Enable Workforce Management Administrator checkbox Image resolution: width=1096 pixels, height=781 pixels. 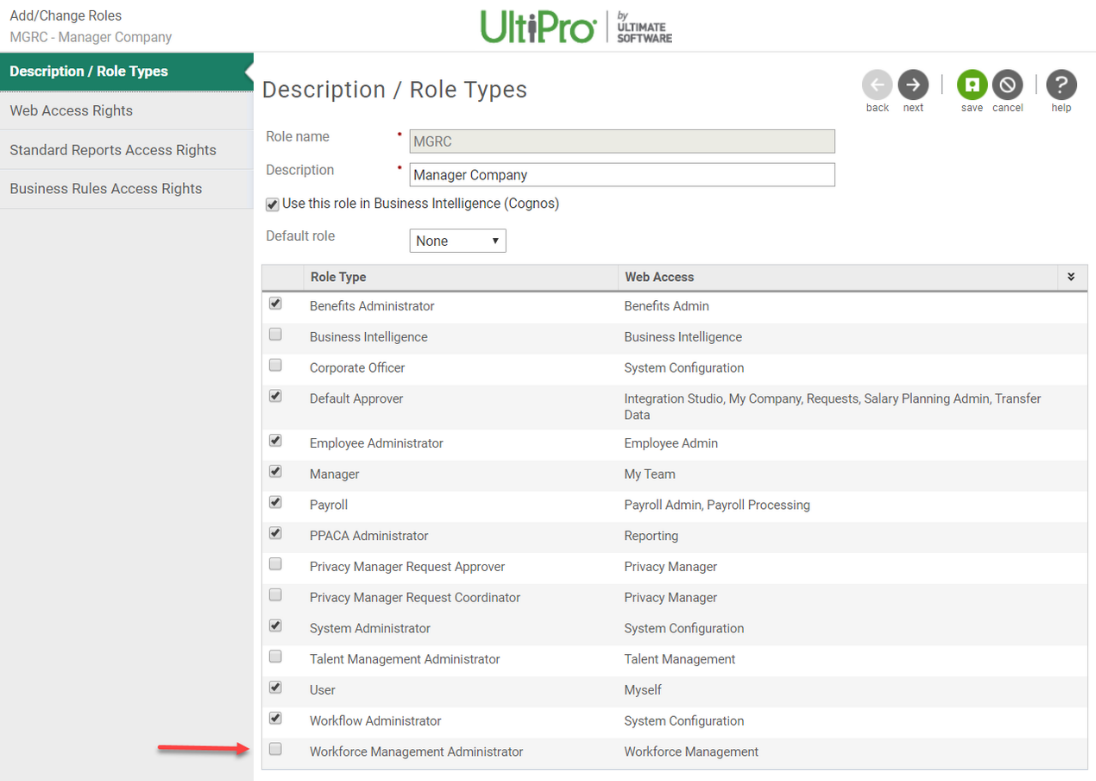pos(276,749)
